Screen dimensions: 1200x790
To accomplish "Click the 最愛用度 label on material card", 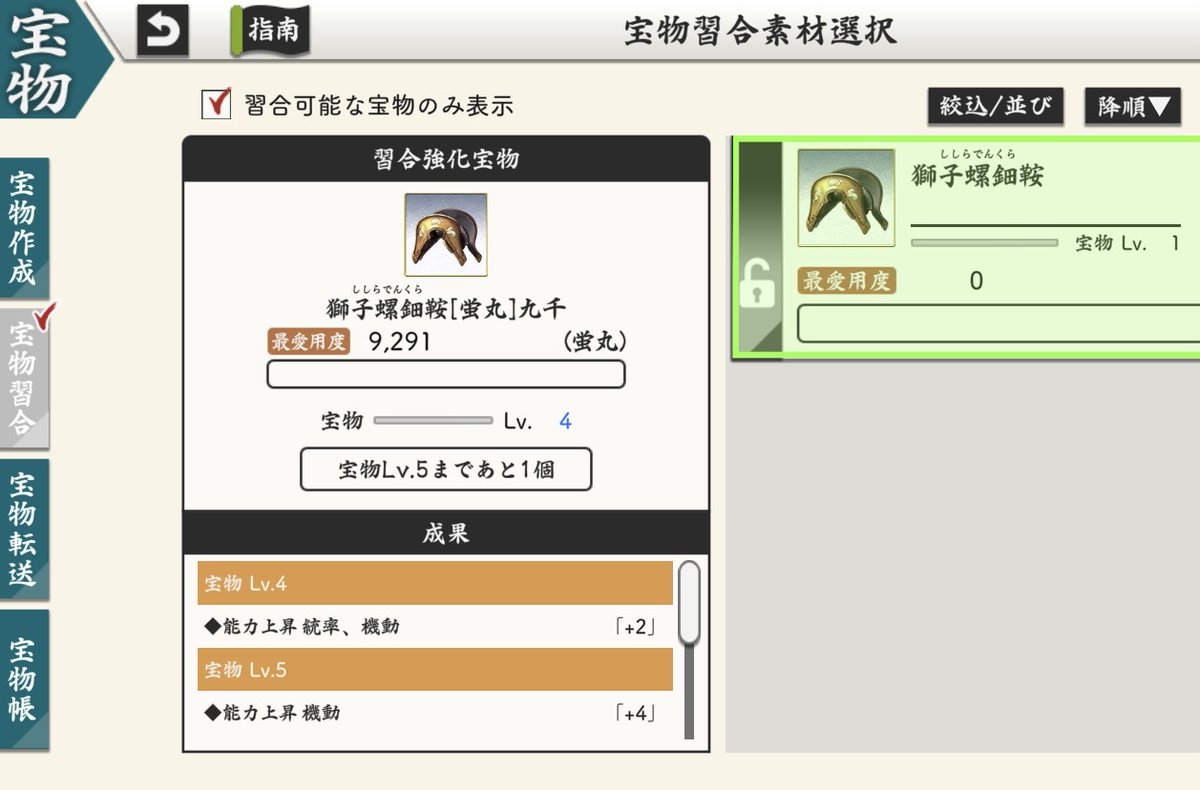I will [846, 281].
